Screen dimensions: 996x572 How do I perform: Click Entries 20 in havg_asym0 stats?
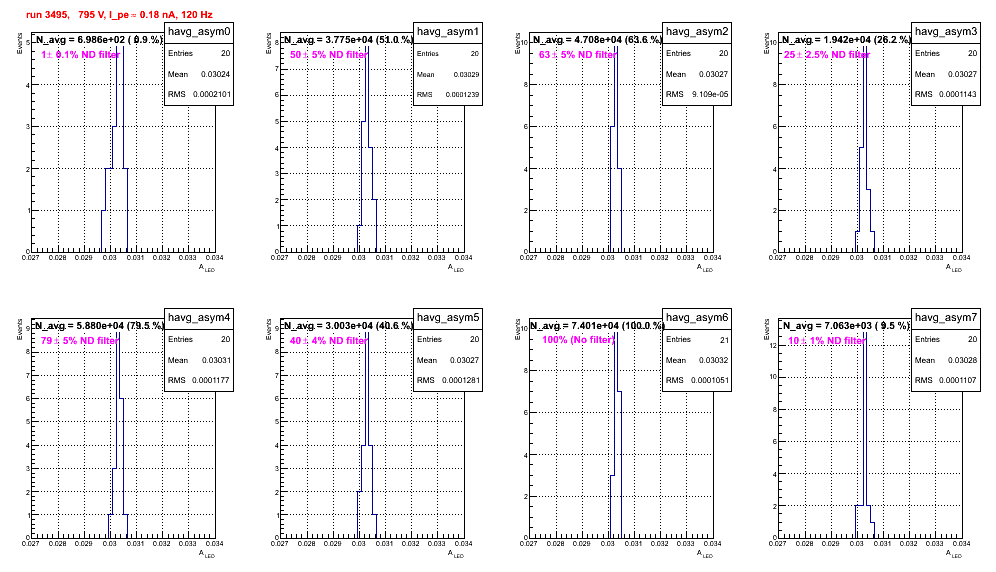[199, 53]
